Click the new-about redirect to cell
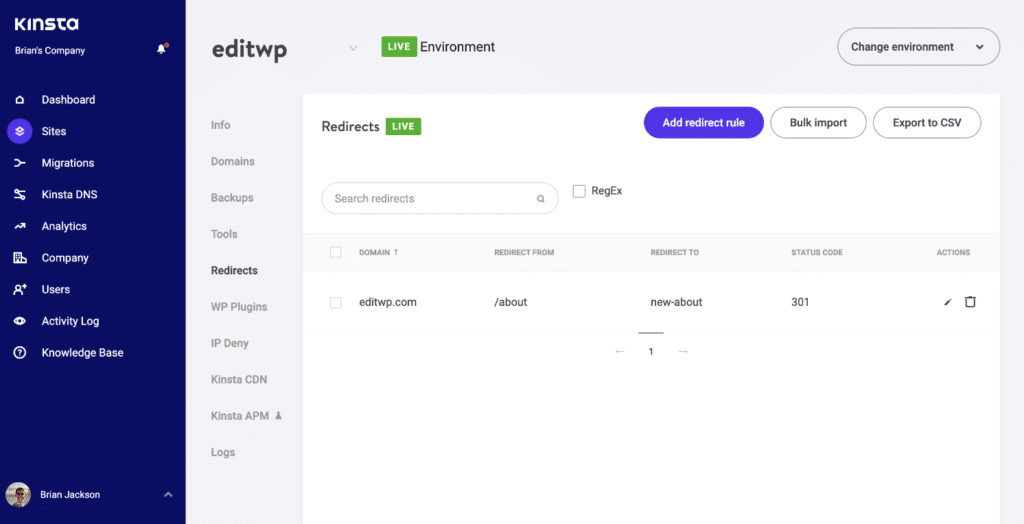 (x=677, y=303)
